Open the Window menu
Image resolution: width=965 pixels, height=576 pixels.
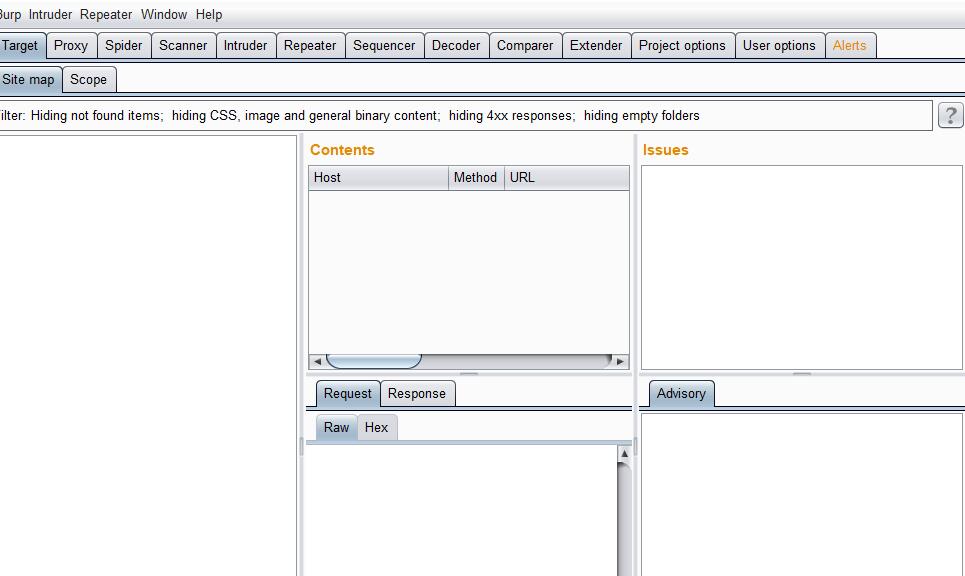164,14
